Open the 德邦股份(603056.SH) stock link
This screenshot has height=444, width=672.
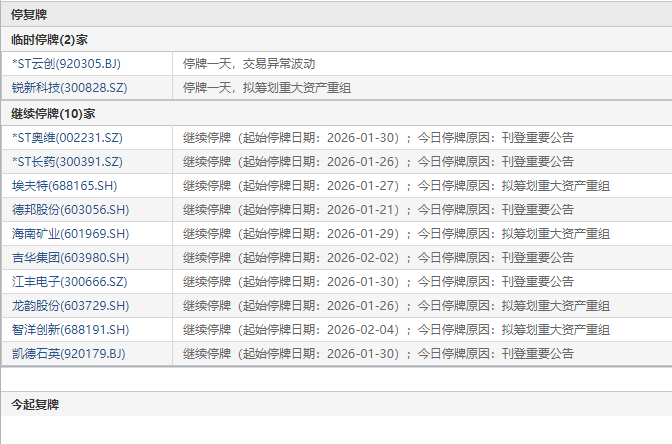coord(71,210)
